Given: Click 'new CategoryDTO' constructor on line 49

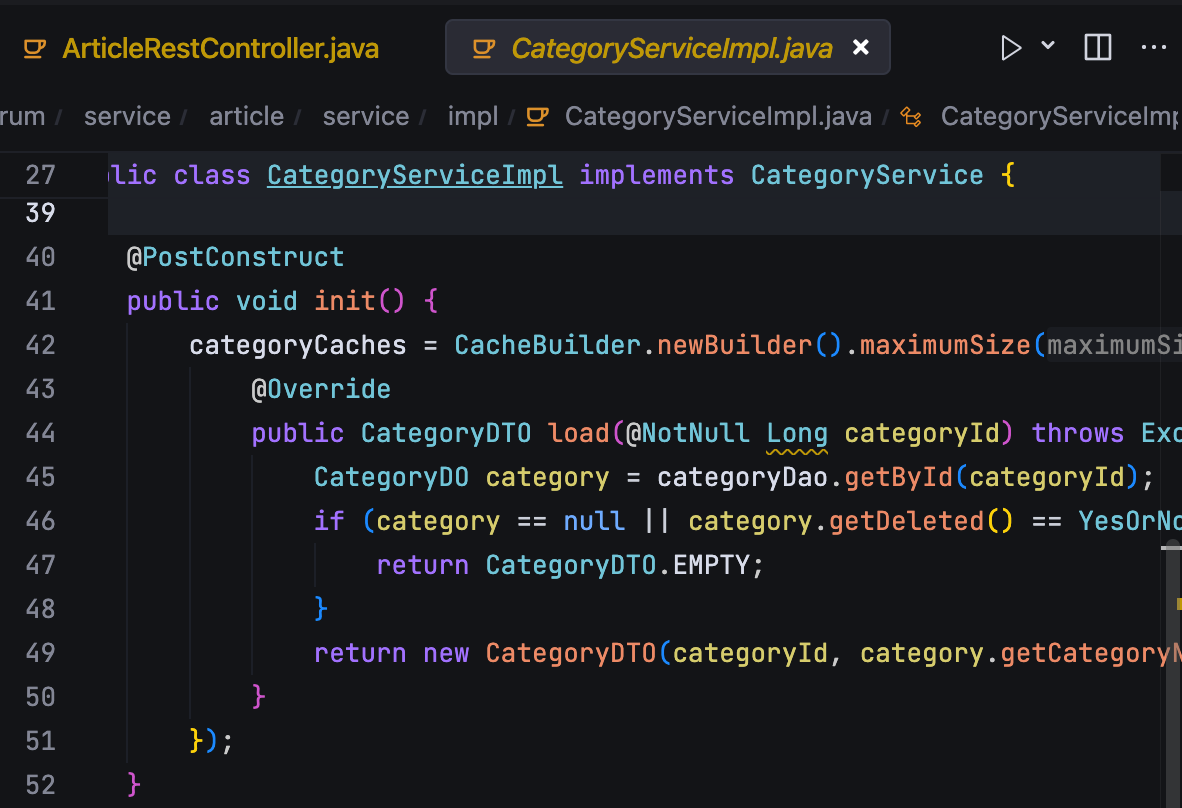Looking at the screenshot, I should click(540, 653).
